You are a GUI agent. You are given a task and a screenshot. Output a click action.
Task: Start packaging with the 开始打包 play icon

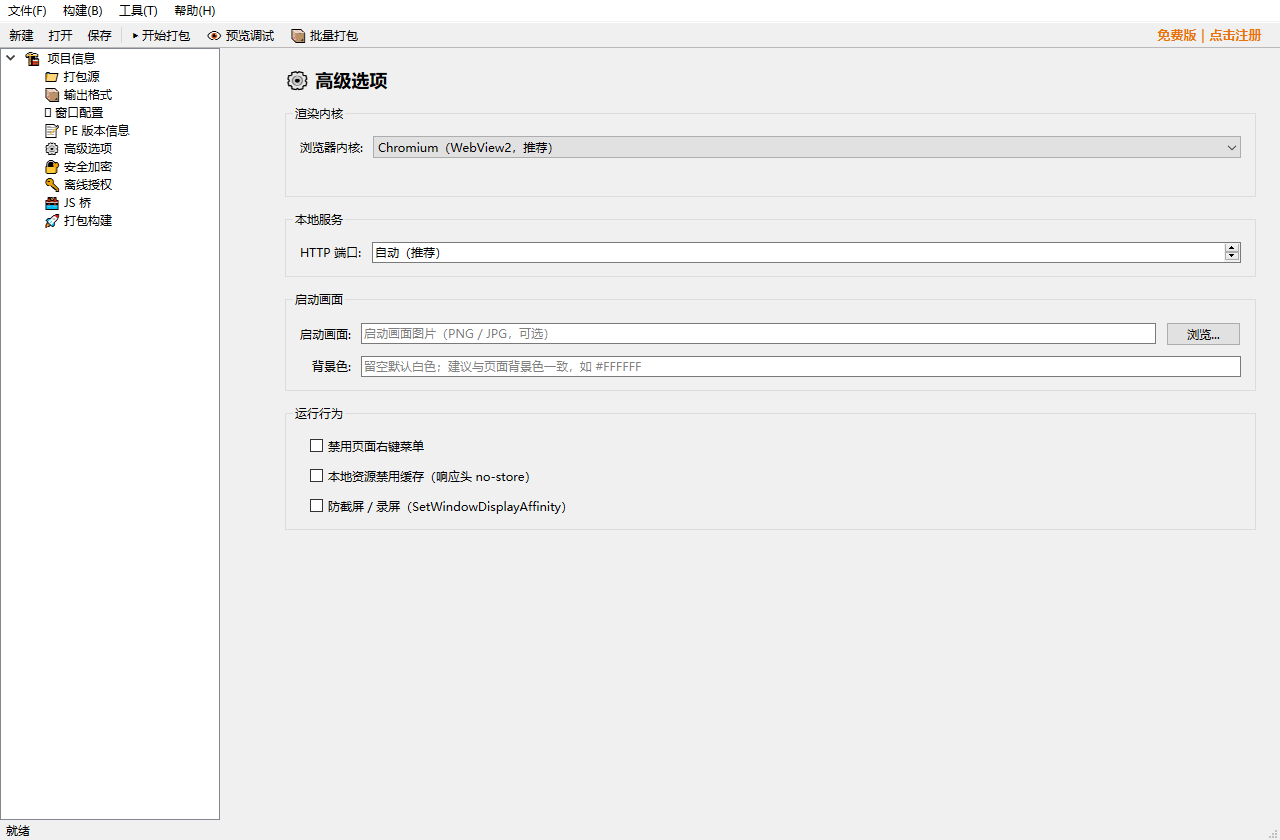(x=135, y=36)
